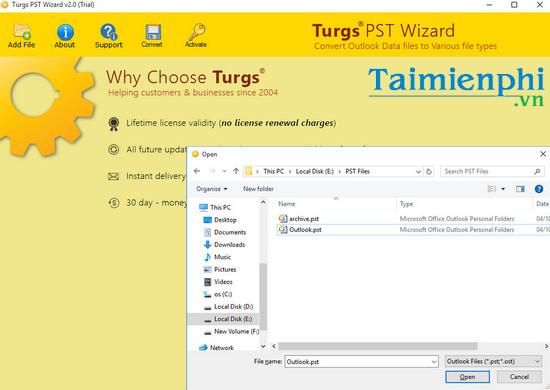Click navigation tree scroll up arrow
The height and width of the screenshot is (390, 550).
click(x=263, y=202)
